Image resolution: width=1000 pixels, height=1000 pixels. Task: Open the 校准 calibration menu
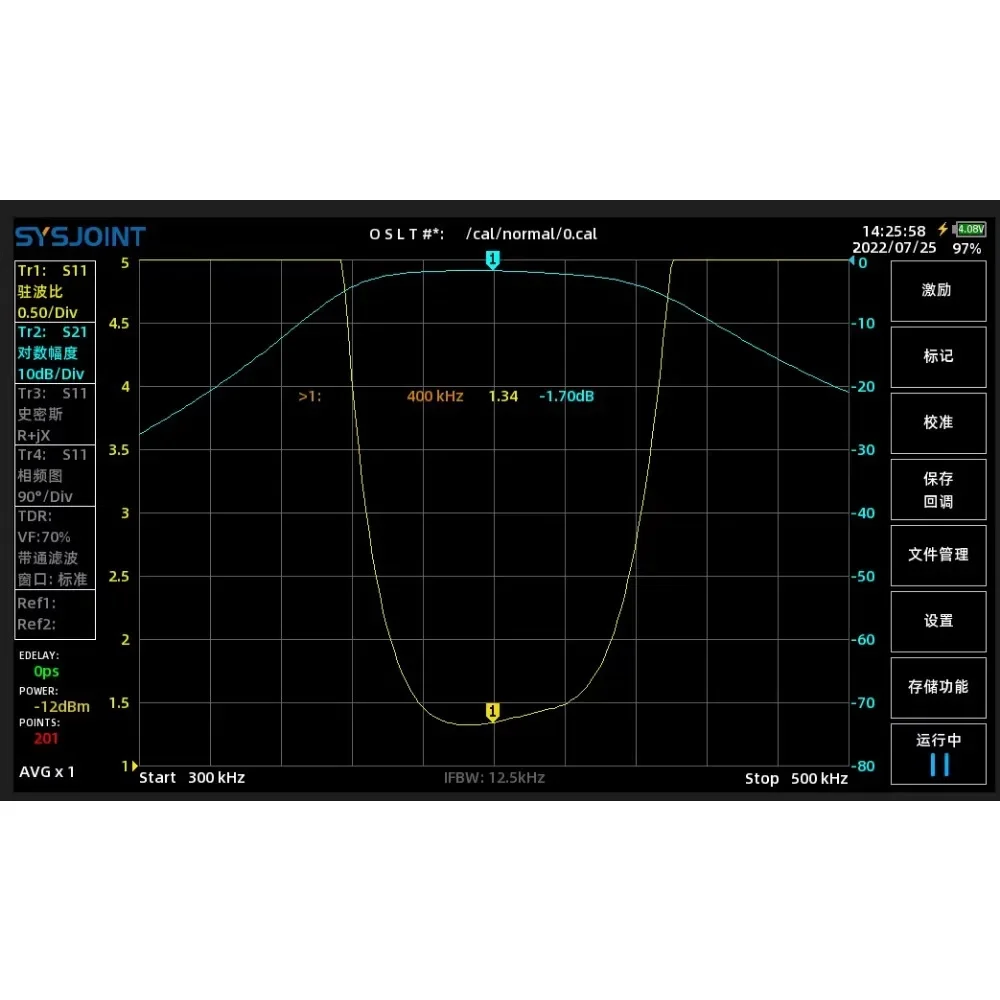(938, 423)
